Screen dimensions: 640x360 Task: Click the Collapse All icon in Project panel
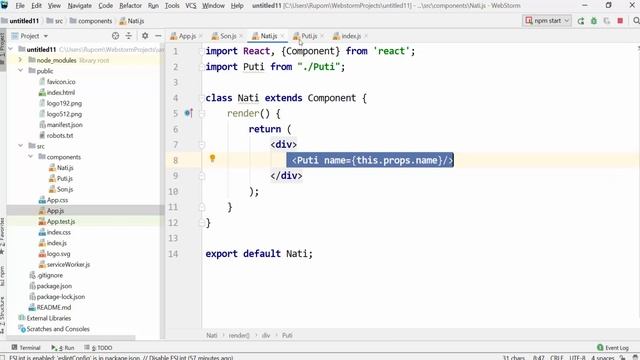pyautogui.click(x=129, y=36)
